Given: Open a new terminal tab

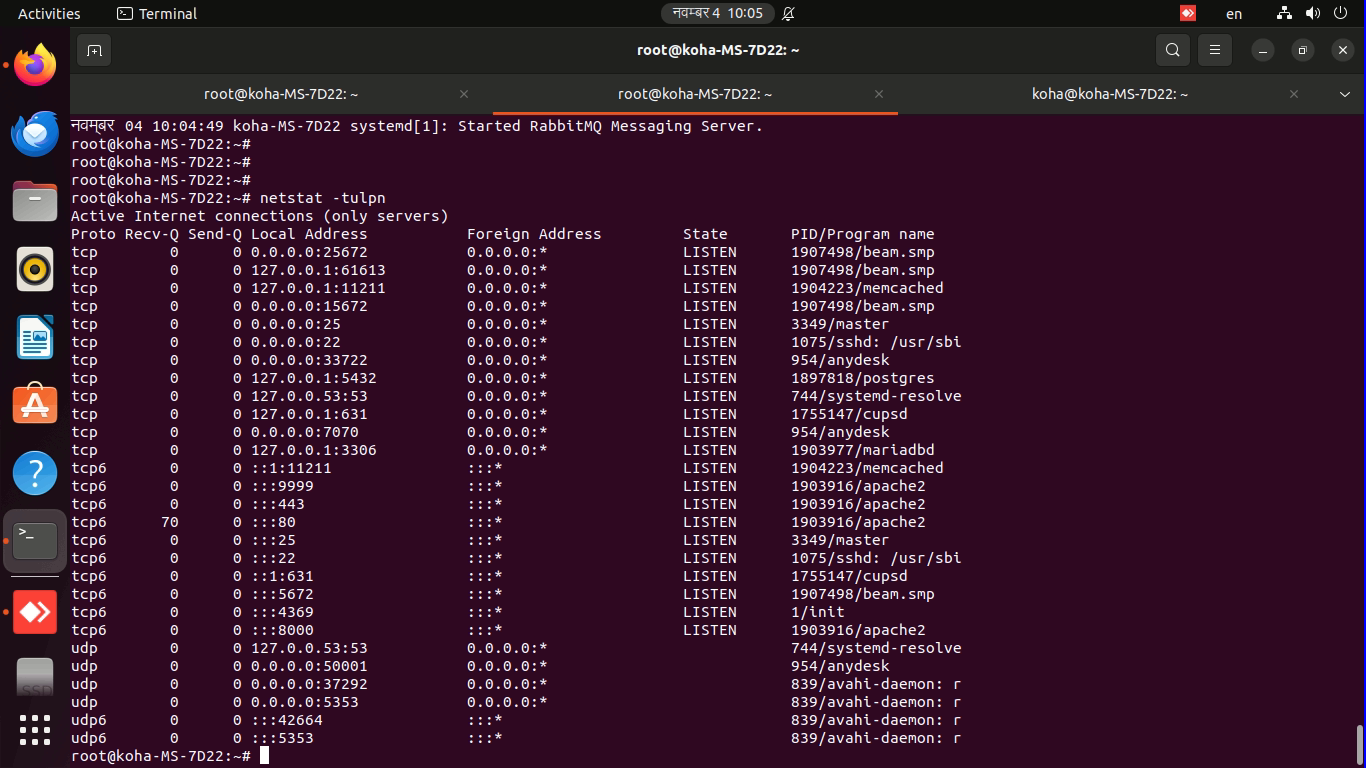Looking at the screenshot, I should click(94, 50).
